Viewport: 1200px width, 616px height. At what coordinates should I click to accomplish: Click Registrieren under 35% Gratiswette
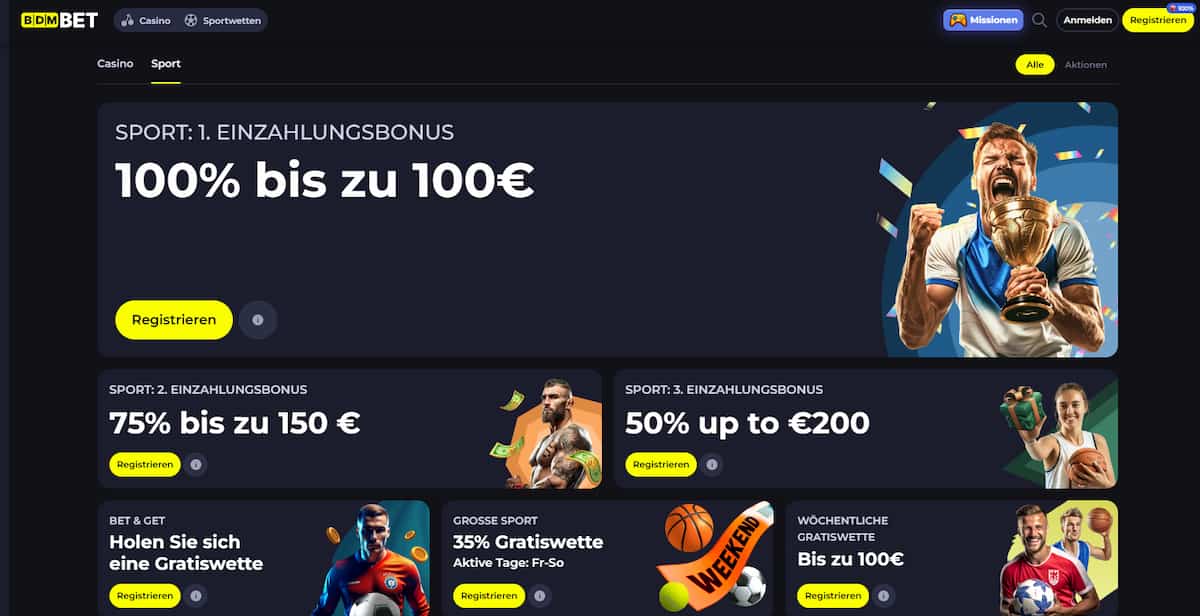coord(489,596)
